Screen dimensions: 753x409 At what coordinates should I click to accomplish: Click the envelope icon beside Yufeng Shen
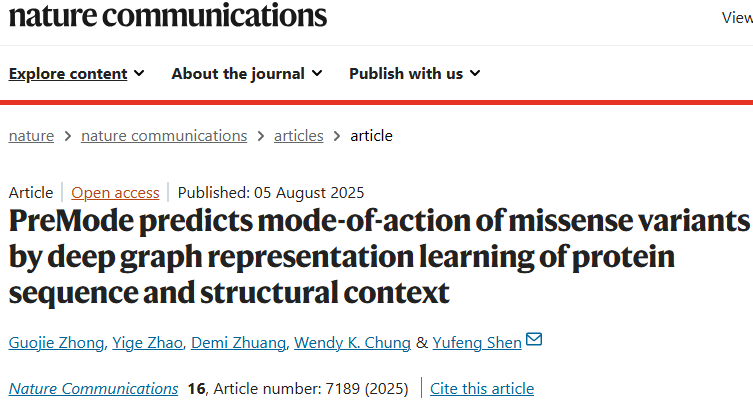coord(534,339)
